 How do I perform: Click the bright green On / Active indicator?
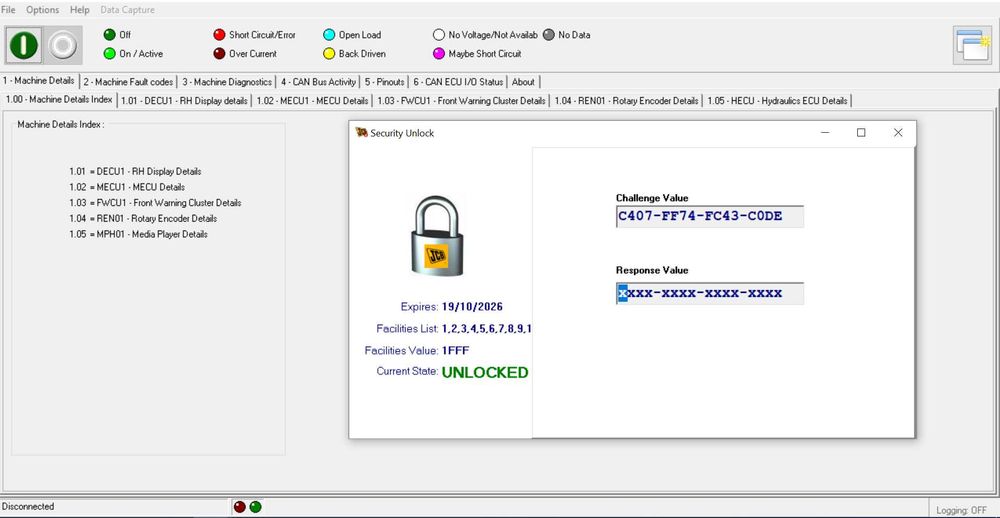(110, 54)
